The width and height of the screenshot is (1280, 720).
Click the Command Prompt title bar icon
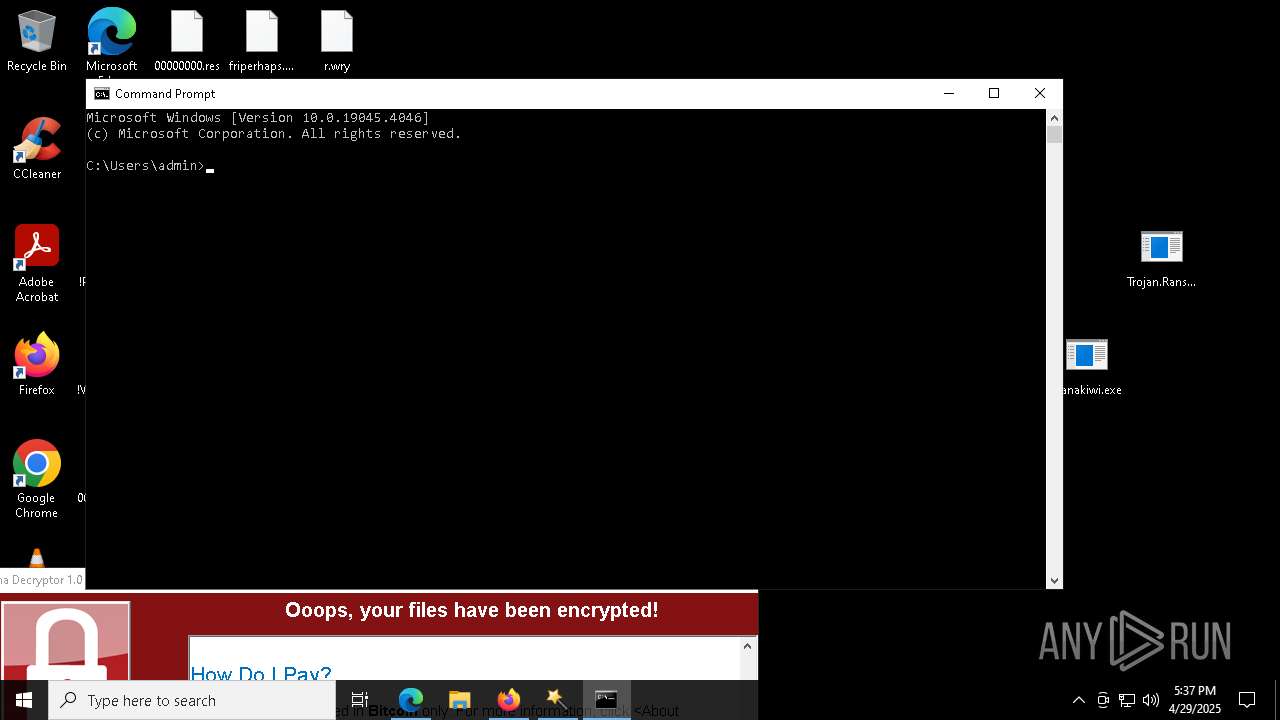[x=102, y=94]
